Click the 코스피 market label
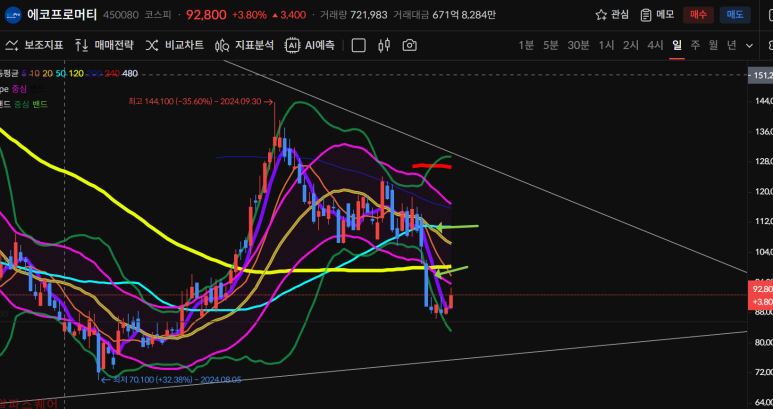773x409 pixels. 158,15
